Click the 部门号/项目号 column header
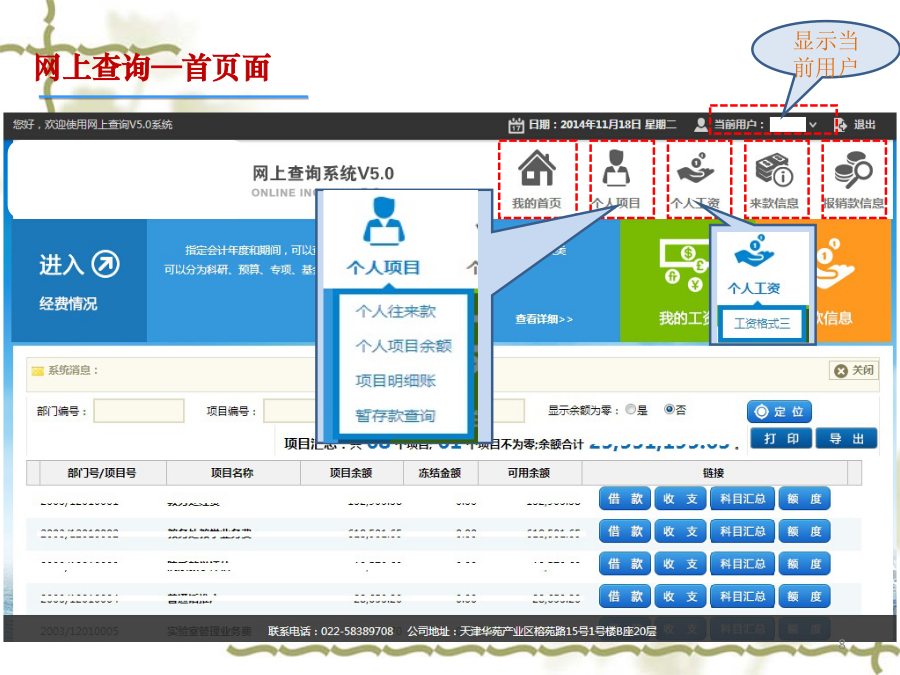The height and width of the screenshot is (675, 900). pyautogui.click(x=102, y=473)
